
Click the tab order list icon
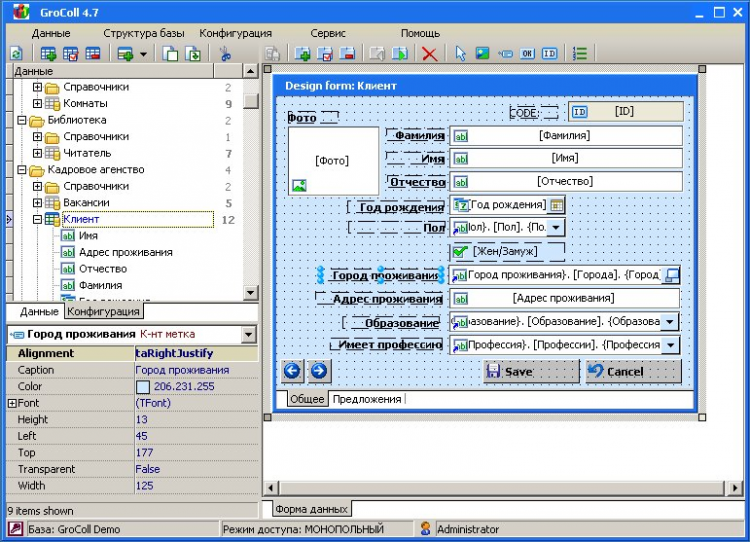tap(580, 54)
